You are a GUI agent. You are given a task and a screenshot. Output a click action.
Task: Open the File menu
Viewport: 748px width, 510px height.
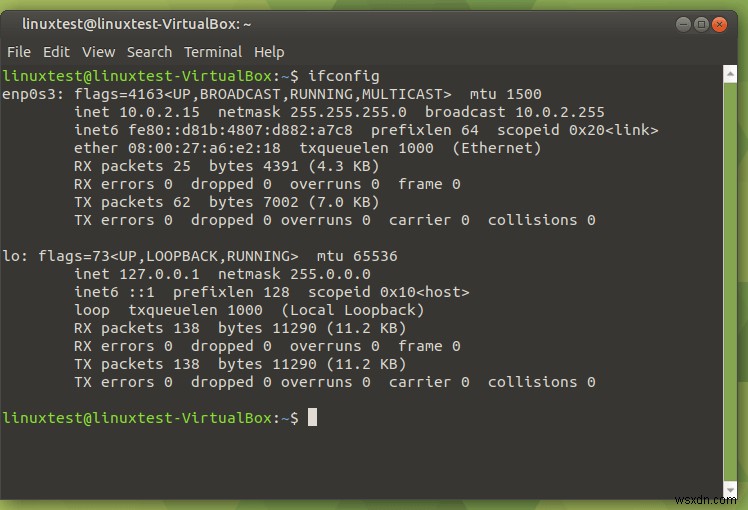[x=19, y=52]
